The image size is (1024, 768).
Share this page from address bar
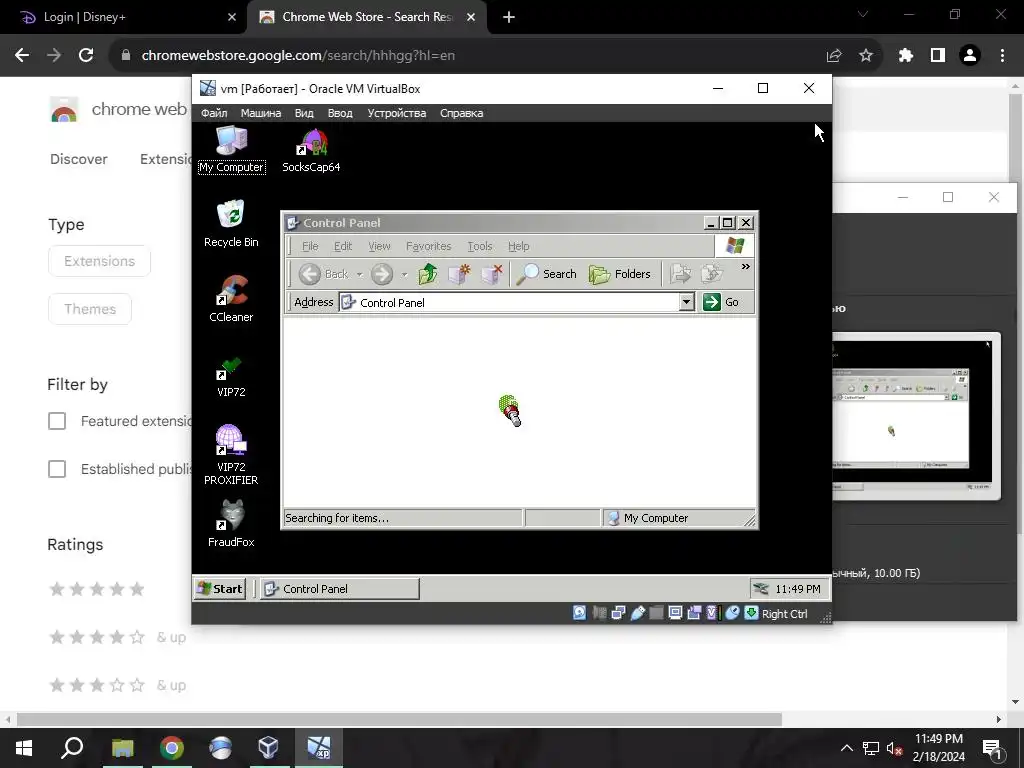click(834, 56)
